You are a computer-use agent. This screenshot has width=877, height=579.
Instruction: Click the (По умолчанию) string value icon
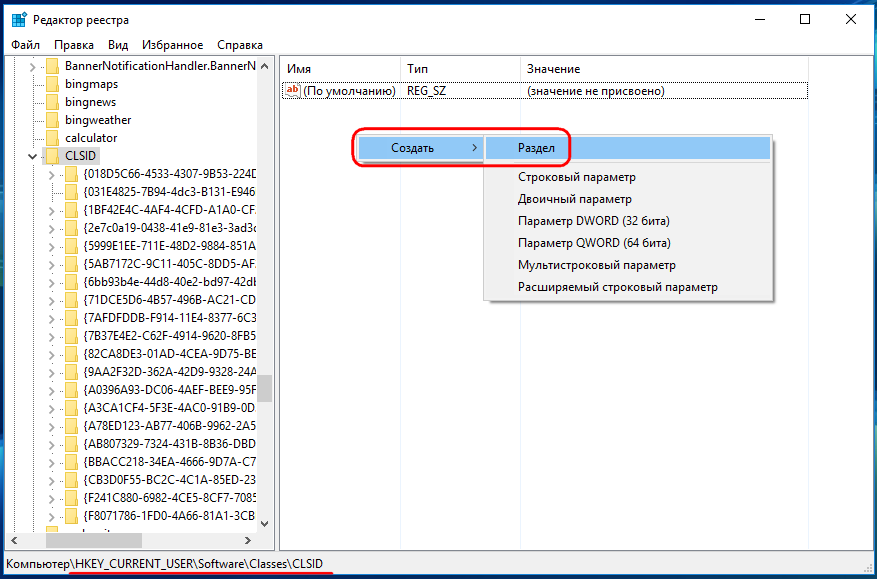293,90
